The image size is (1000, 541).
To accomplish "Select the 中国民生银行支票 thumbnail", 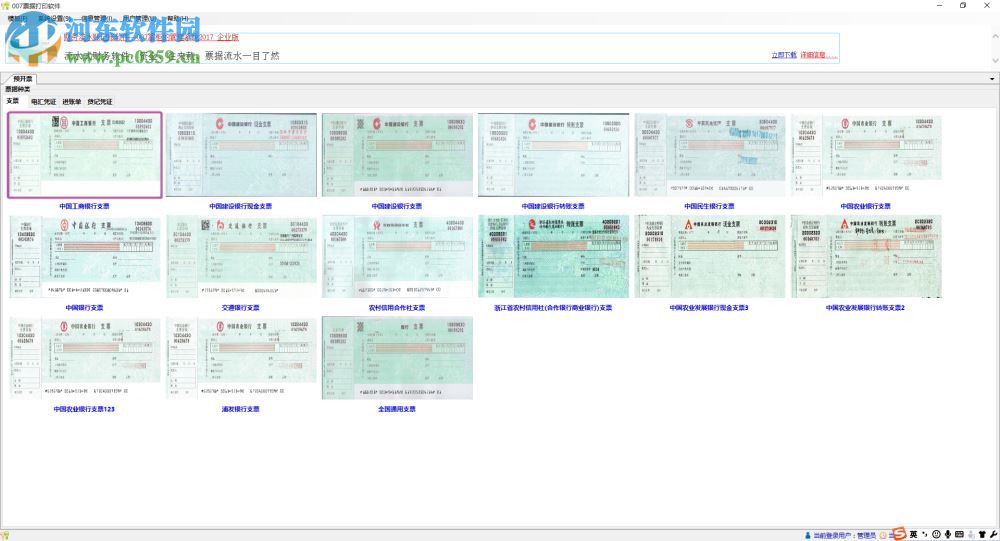I will [710, 155].
